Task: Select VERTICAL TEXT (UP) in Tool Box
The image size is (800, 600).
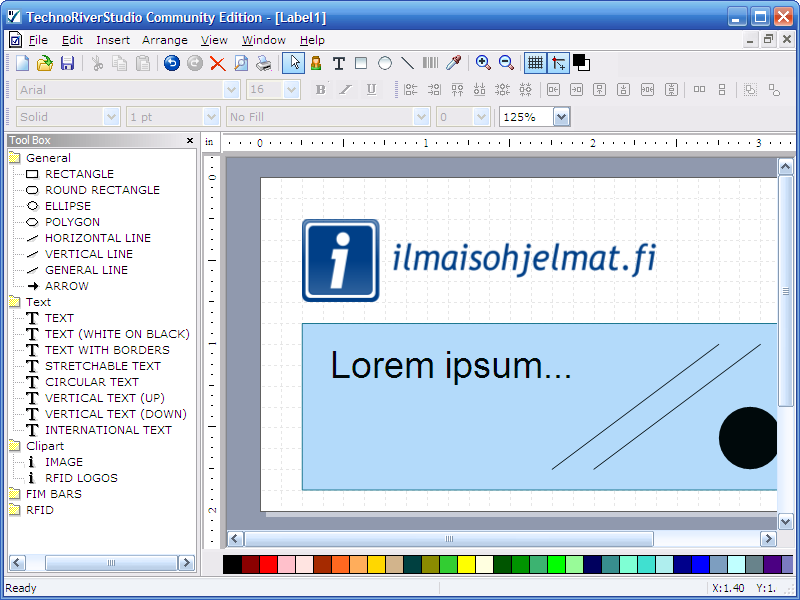Action: [105, 398]
